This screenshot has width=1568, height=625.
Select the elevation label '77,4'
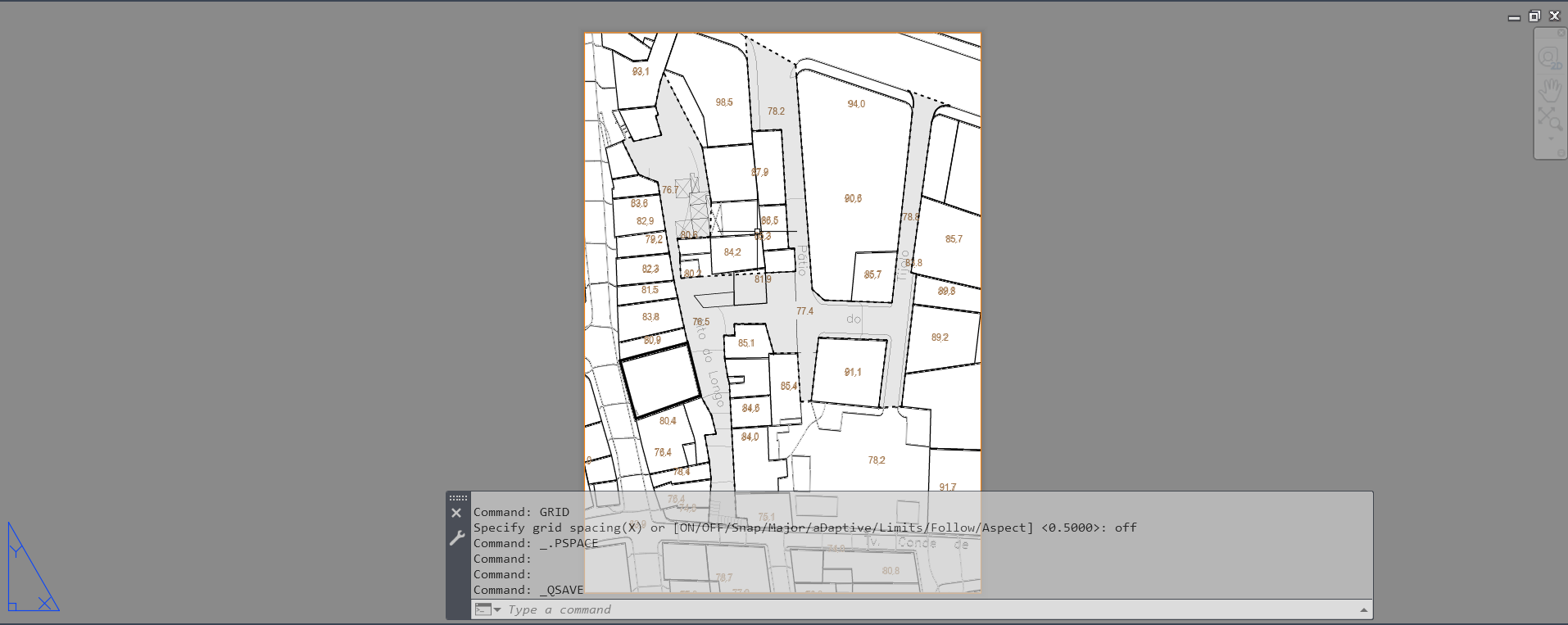pos(805,311)
